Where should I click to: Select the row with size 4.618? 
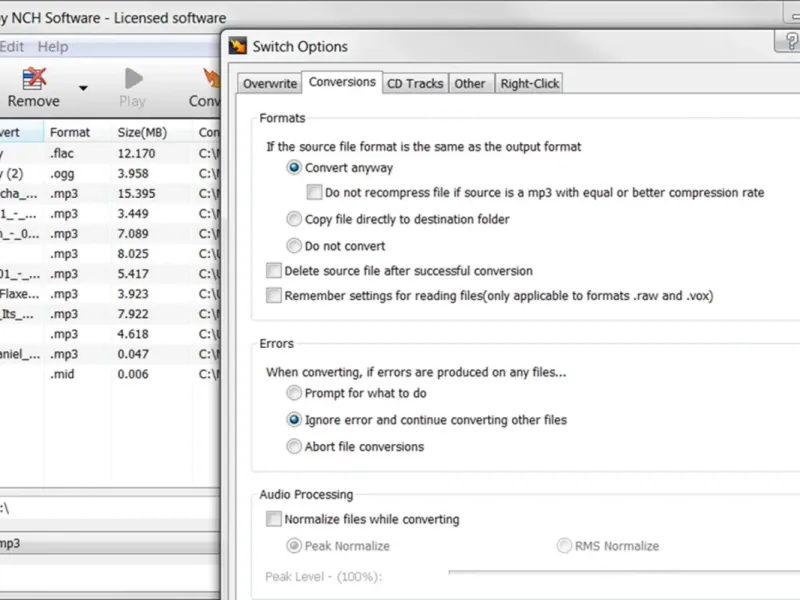tap(110, 334)
